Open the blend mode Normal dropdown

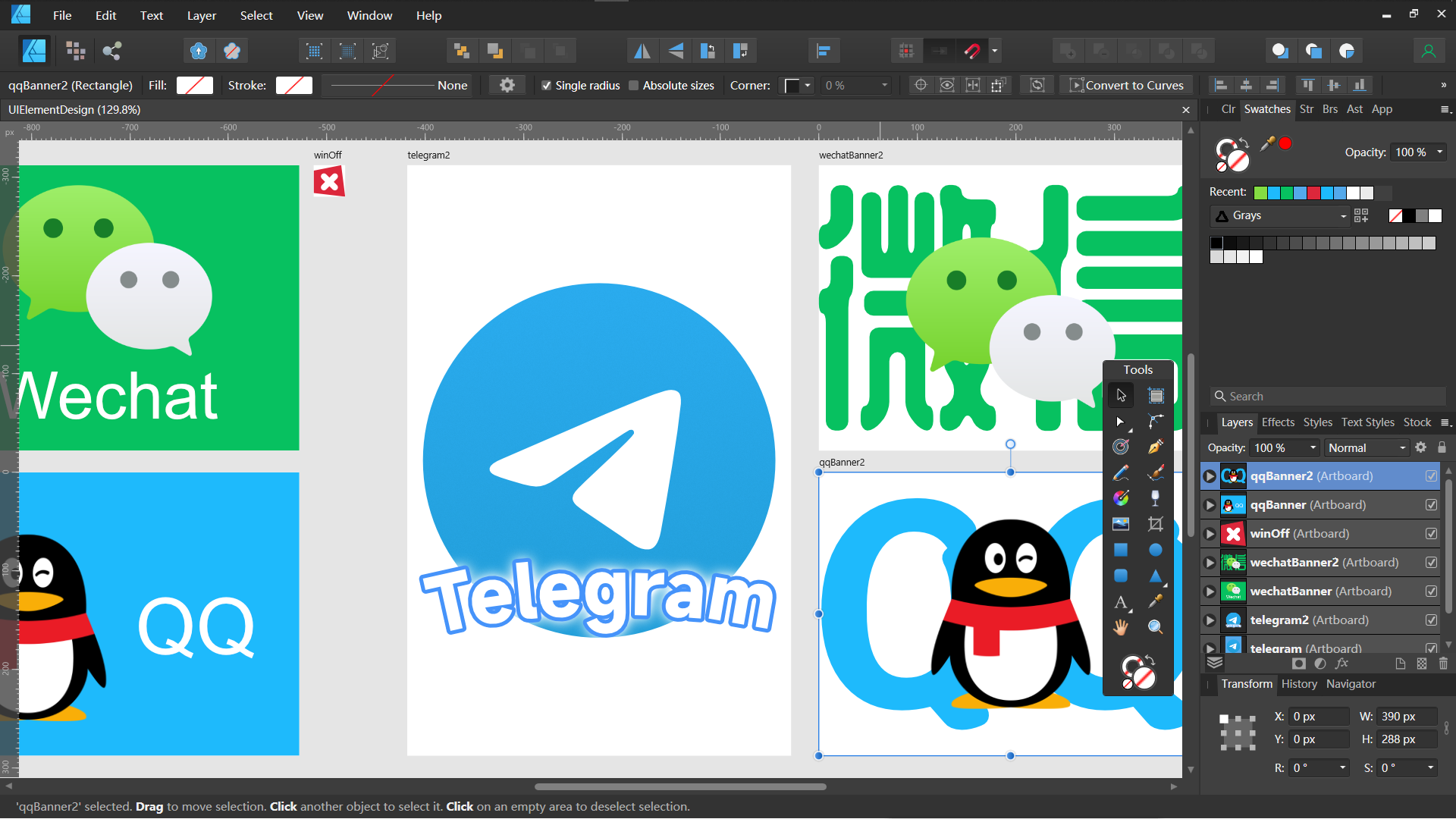(1367, 447)
